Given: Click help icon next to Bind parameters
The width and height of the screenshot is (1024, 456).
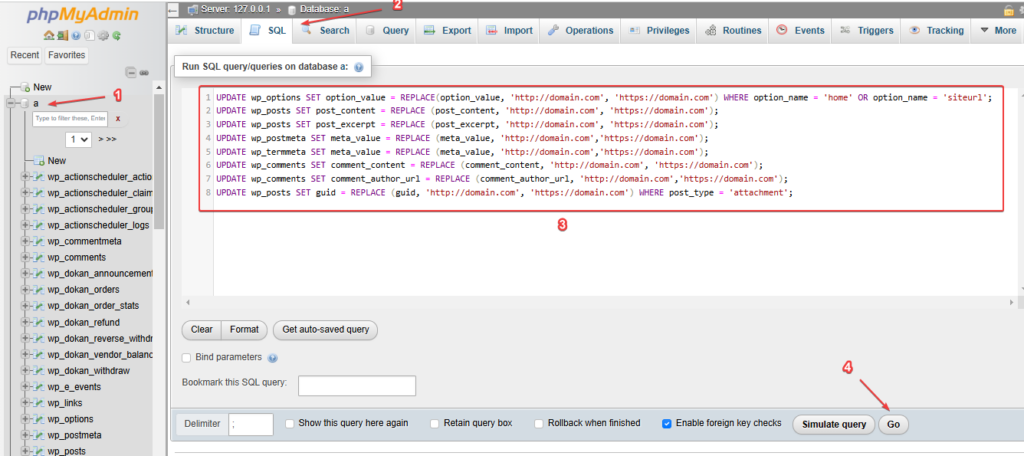Looking at the screenshot, I should tap(273, 358).
